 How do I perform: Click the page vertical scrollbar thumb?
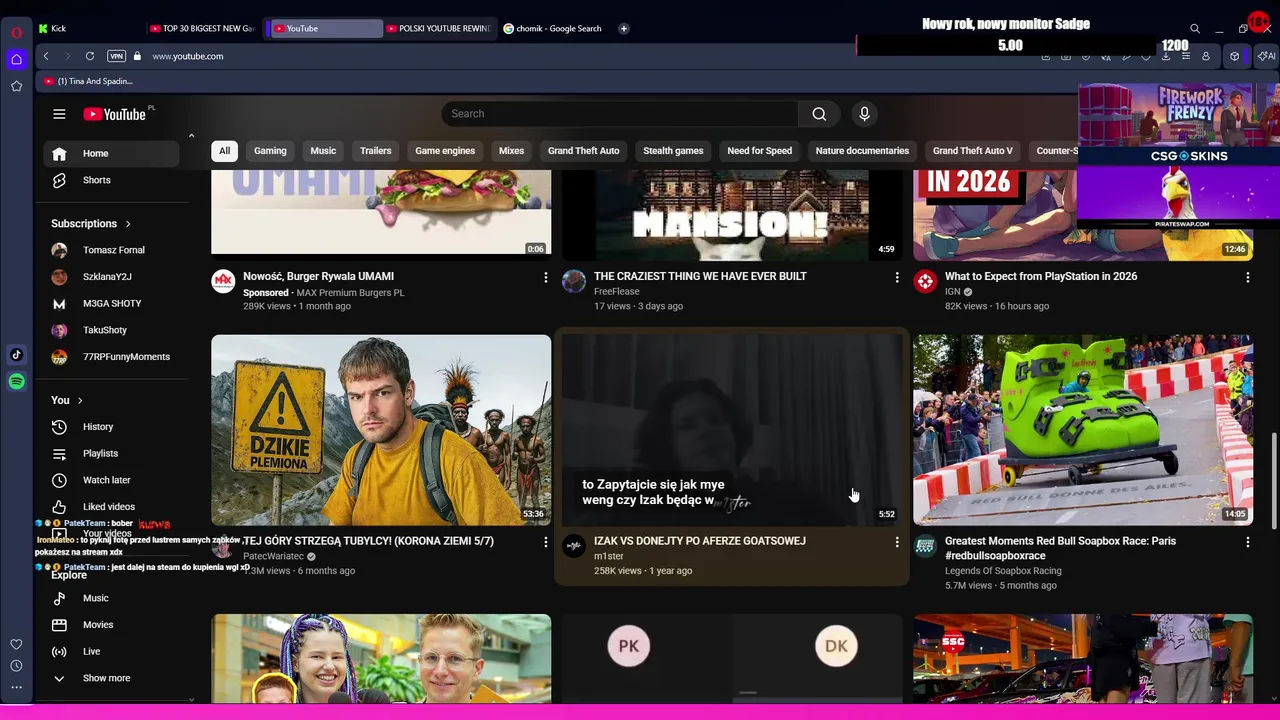1274,480
